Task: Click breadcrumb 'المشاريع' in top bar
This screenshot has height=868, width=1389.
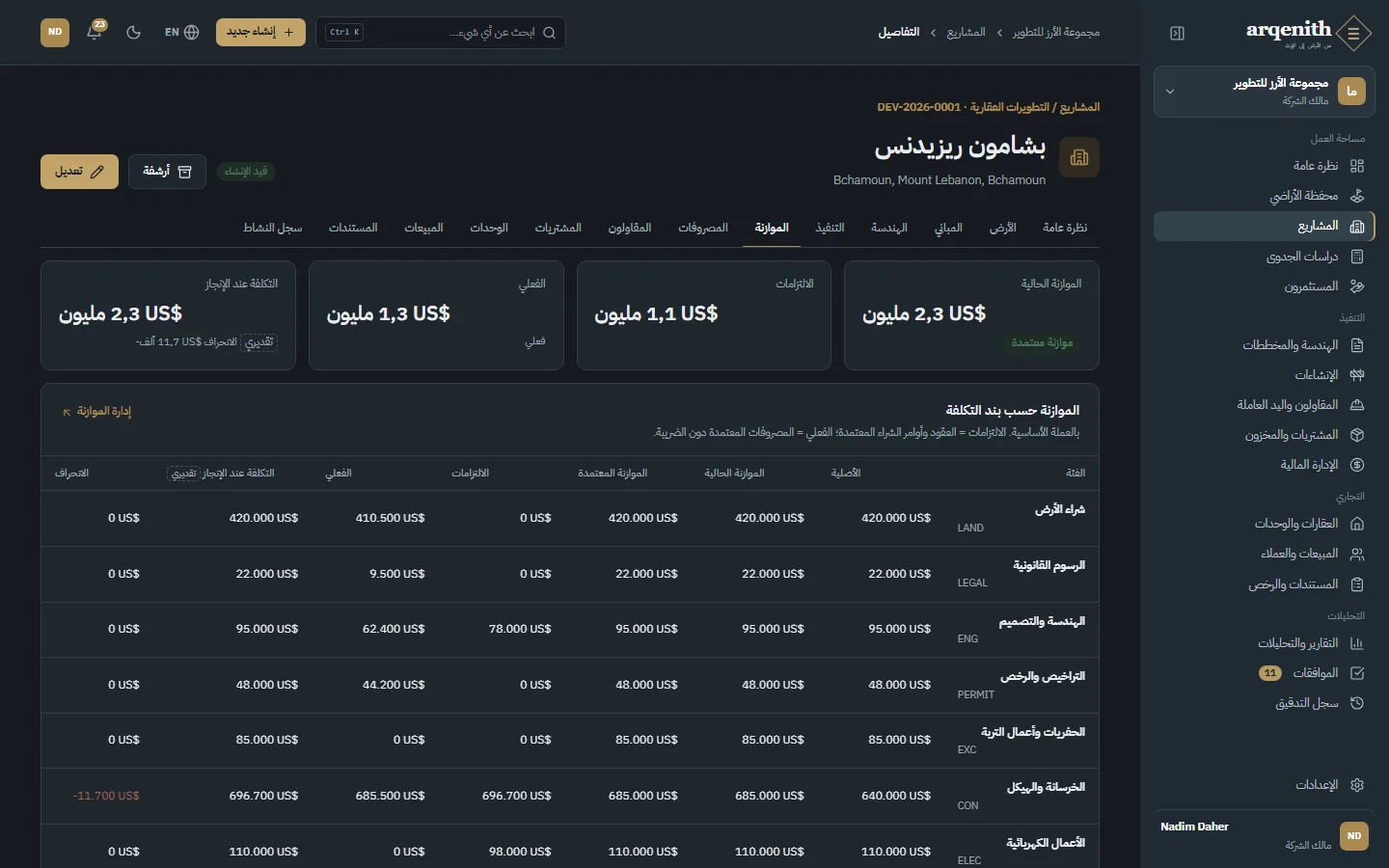Action: pyautogui.click(x=966, y=32)
